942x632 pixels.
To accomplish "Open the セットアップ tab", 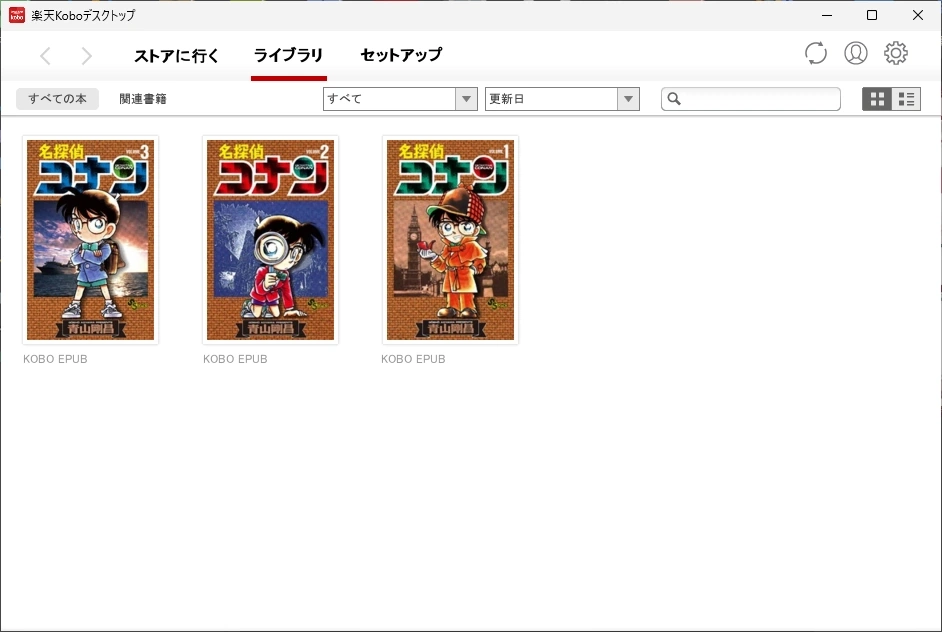I will 401,55.
